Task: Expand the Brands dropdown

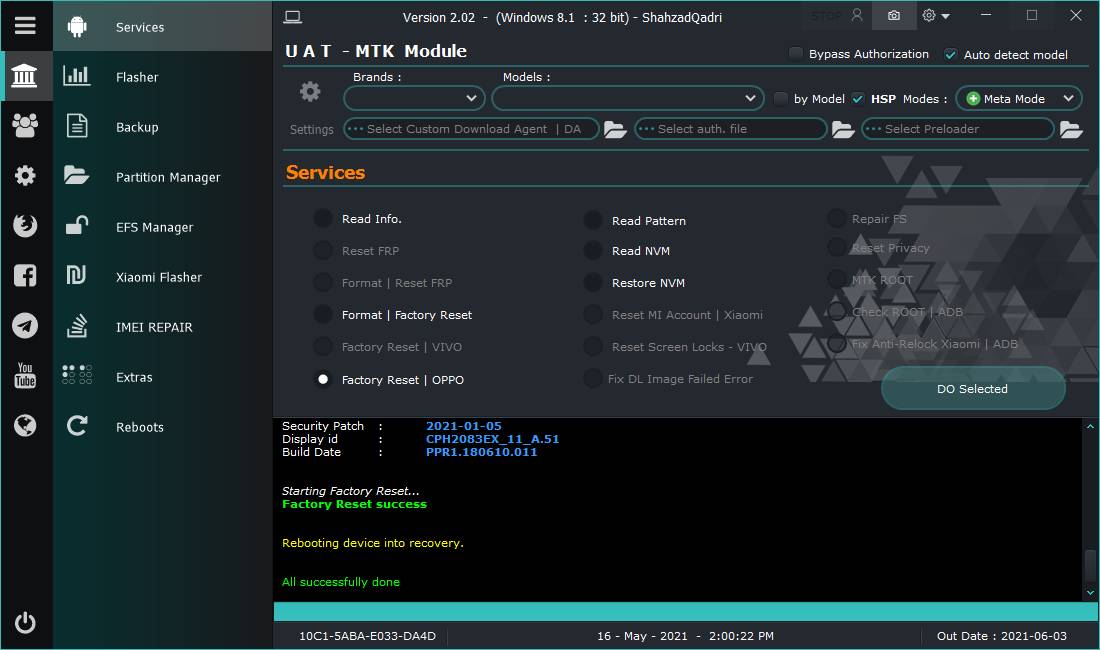Action: (x=414, y=98)
